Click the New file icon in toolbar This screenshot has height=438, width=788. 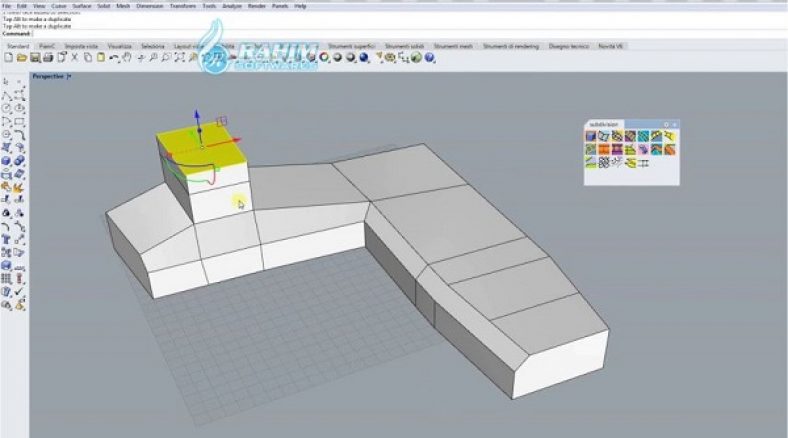(9, 58)
